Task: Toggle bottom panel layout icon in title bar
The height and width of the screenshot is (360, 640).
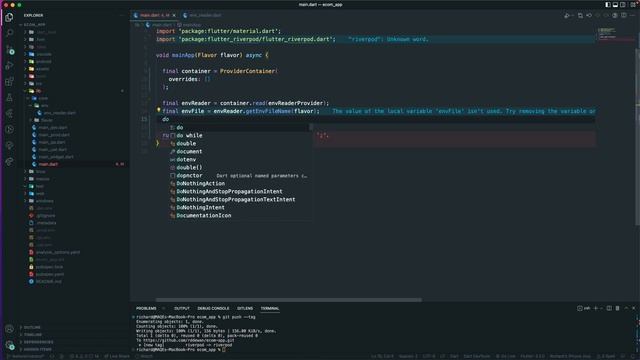Action: pos(615,4)
